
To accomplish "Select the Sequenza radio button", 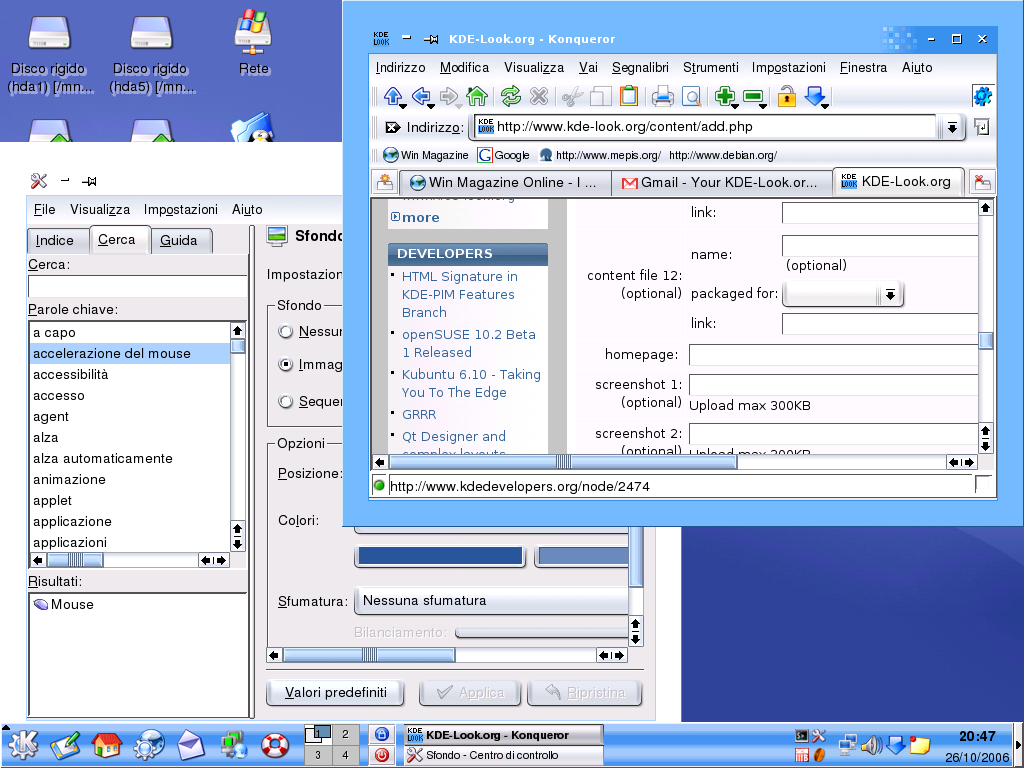I will 285,401.
